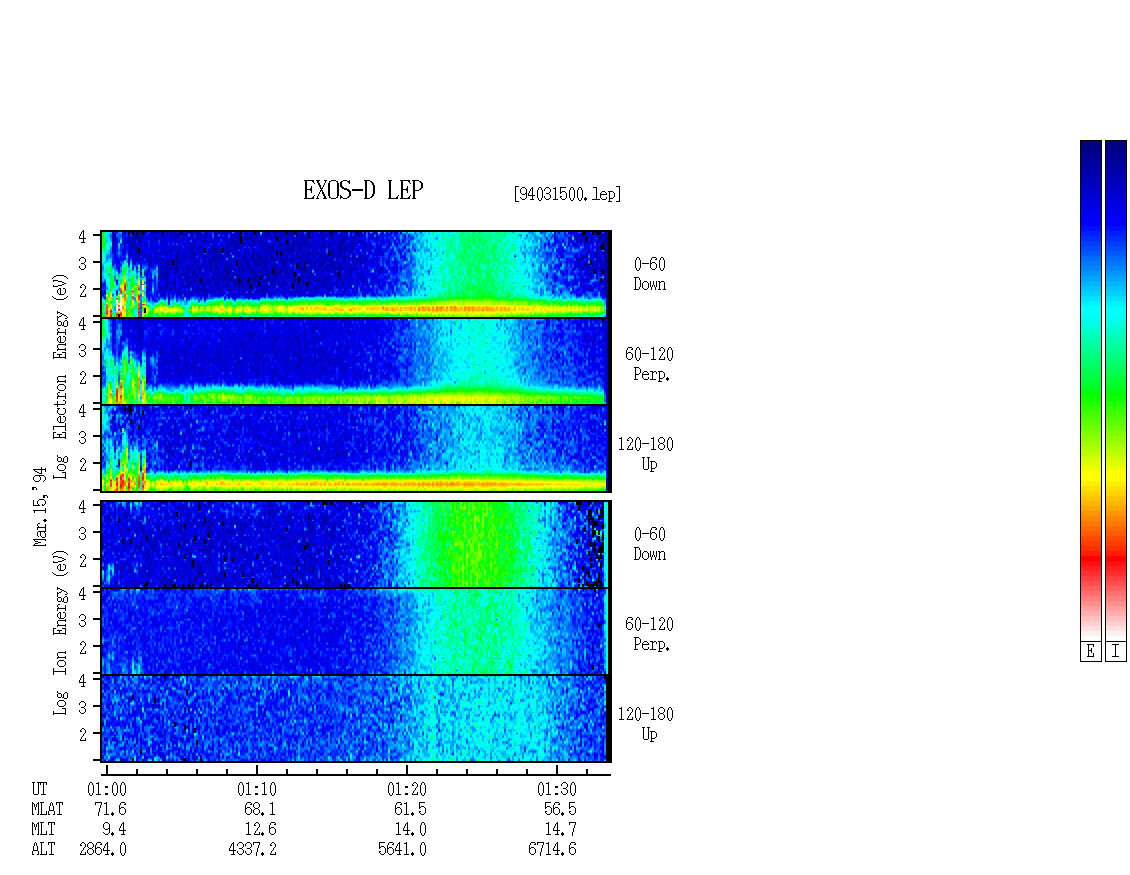The width and height of the screenshot is (1130, 875).
Task: Open the ion 120-180 Up spectrogram panel
Action: point(355,718)
